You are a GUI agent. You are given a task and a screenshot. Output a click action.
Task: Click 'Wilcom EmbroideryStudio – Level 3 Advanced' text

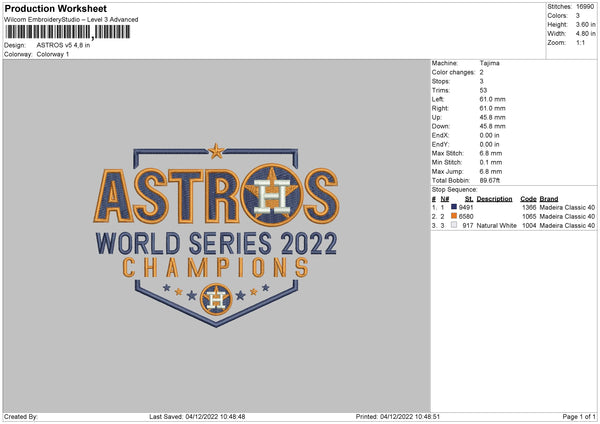coord(71,20)
